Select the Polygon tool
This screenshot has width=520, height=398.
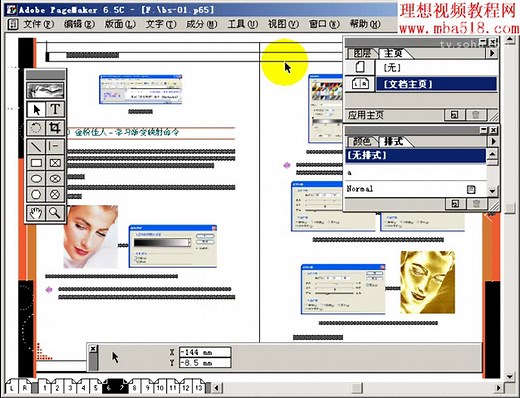tap(36, 194)
